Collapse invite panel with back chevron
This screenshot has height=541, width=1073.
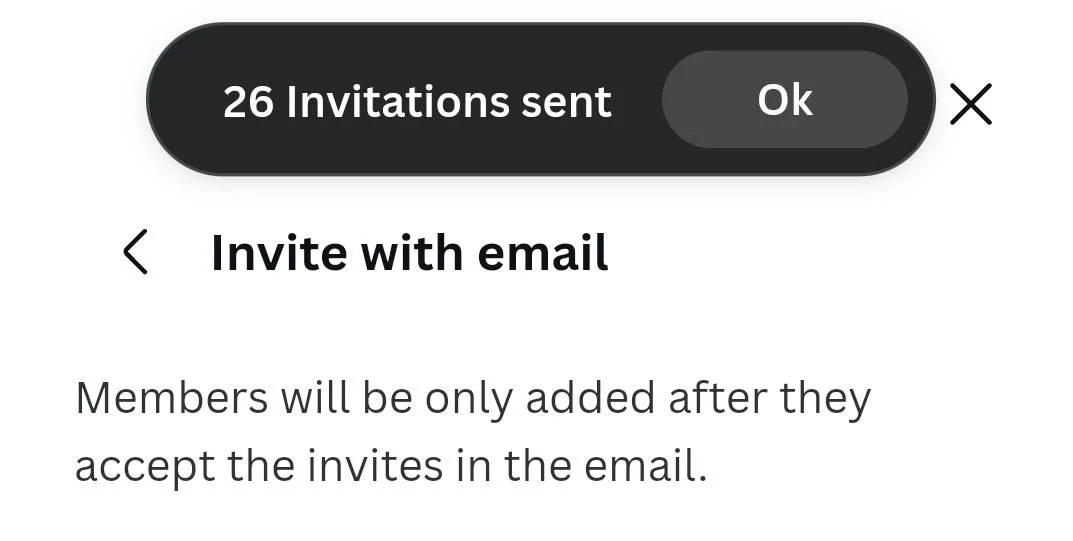point(135,252)
